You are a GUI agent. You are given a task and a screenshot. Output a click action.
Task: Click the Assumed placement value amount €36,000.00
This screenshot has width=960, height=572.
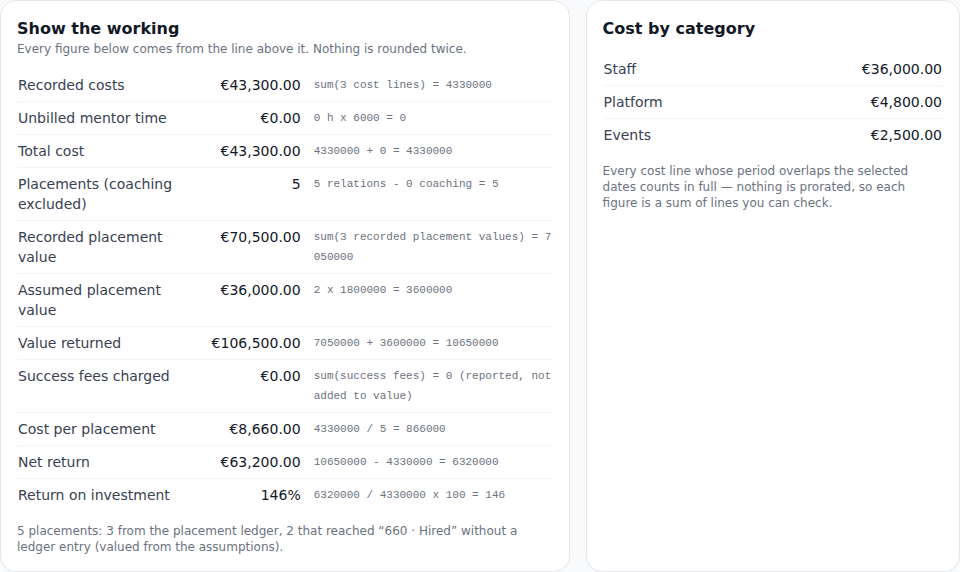pos(260,290)
